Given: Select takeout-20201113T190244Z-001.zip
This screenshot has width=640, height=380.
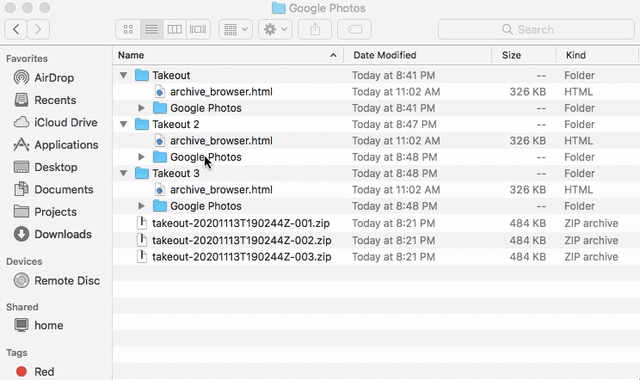Looking at the screenshot, I should (x=241, y=223).
